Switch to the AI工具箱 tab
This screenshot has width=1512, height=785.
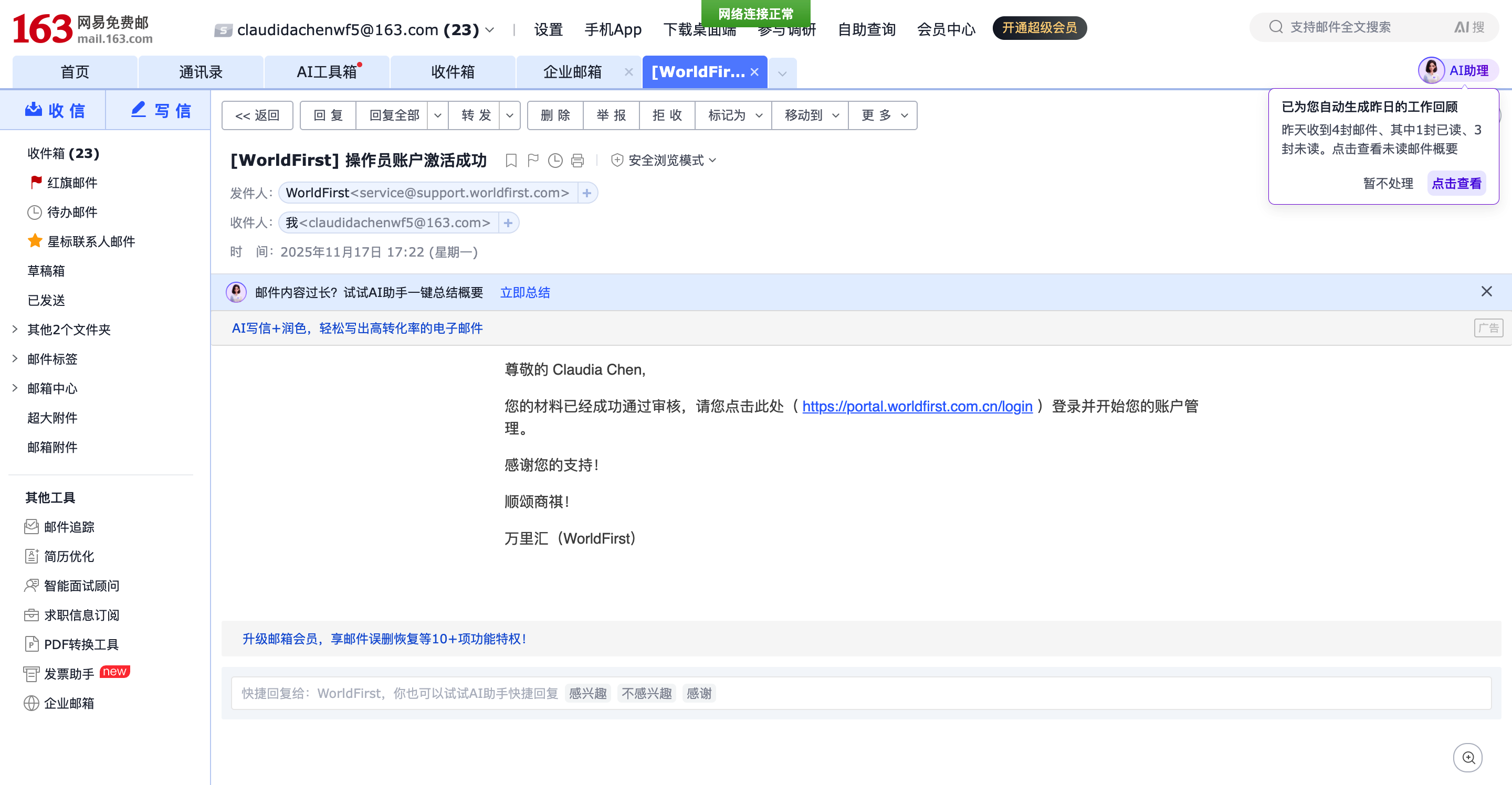[327, 71]
